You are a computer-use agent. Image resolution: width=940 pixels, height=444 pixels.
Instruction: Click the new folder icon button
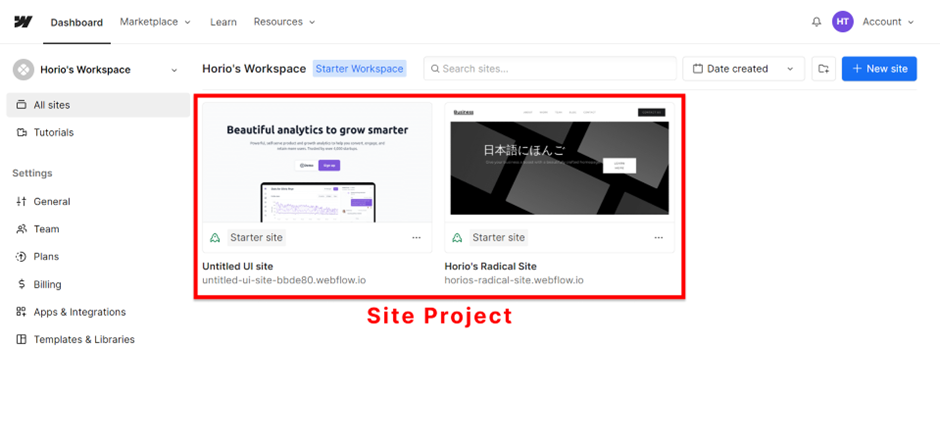click(824, 69)
